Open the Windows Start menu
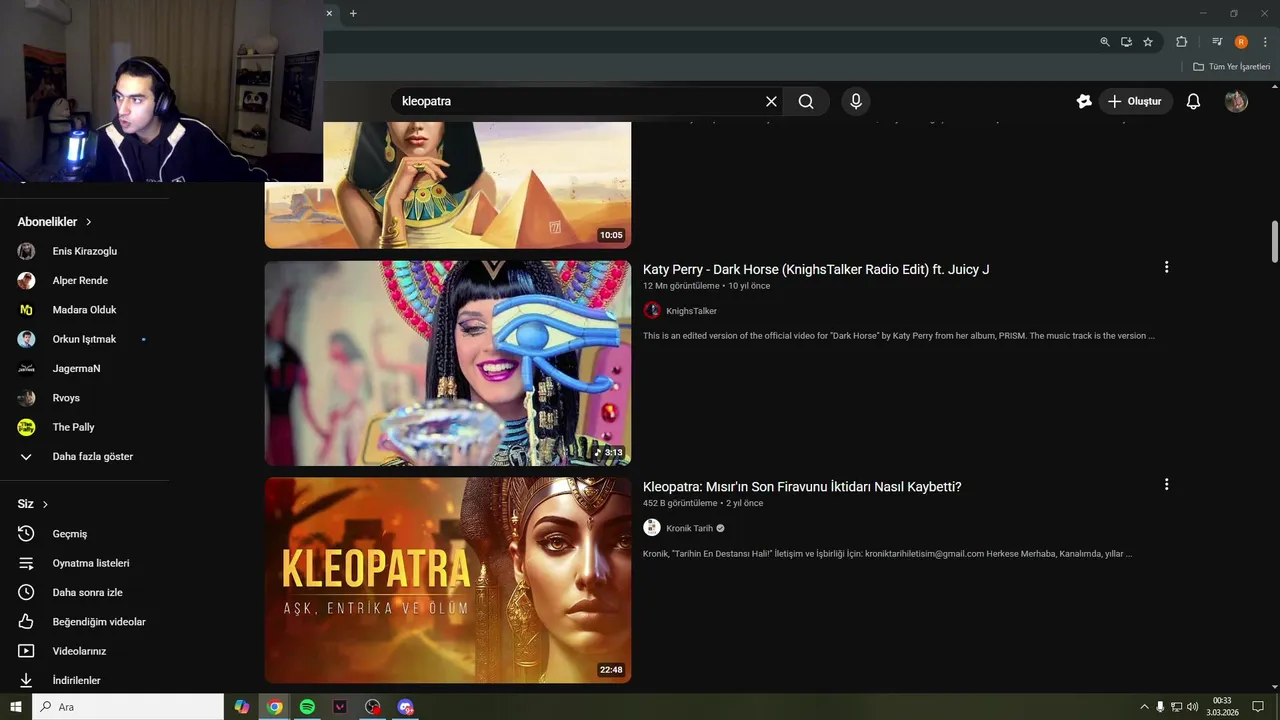Screen dimensions: 1280x720 pyautogui.click(x=15, y=707)
